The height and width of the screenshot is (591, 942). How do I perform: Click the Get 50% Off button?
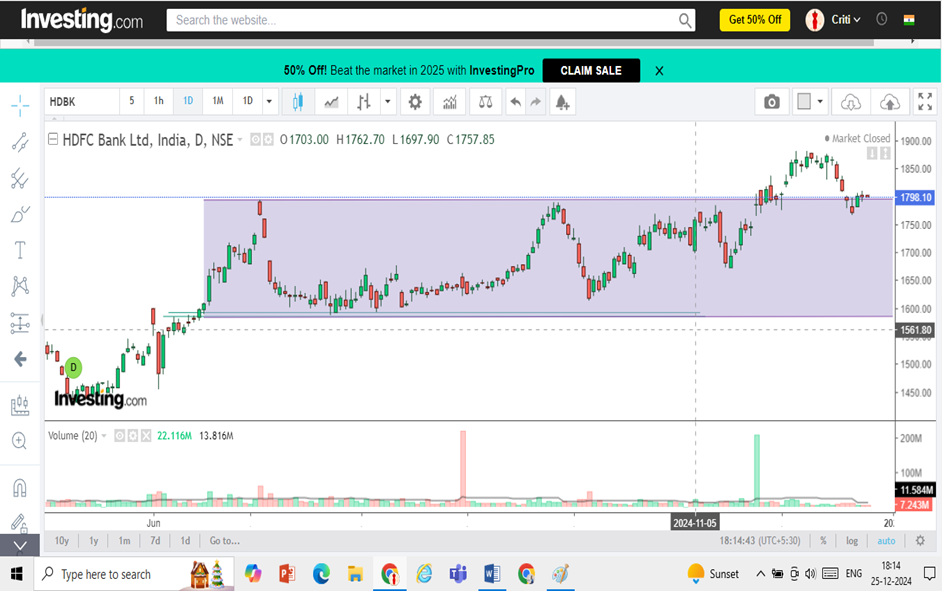755,20
